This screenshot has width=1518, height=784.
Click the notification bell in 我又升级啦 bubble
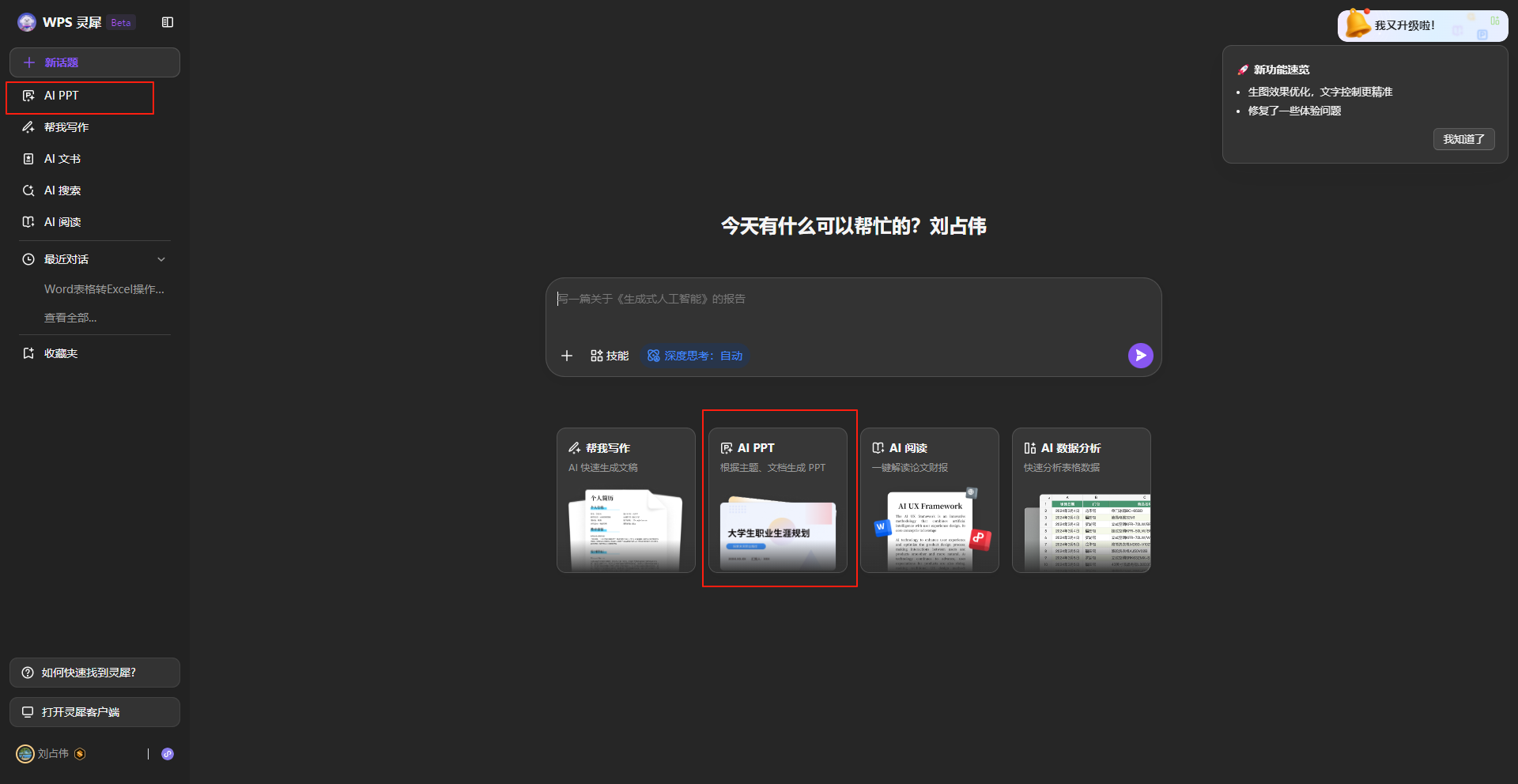1358,24
